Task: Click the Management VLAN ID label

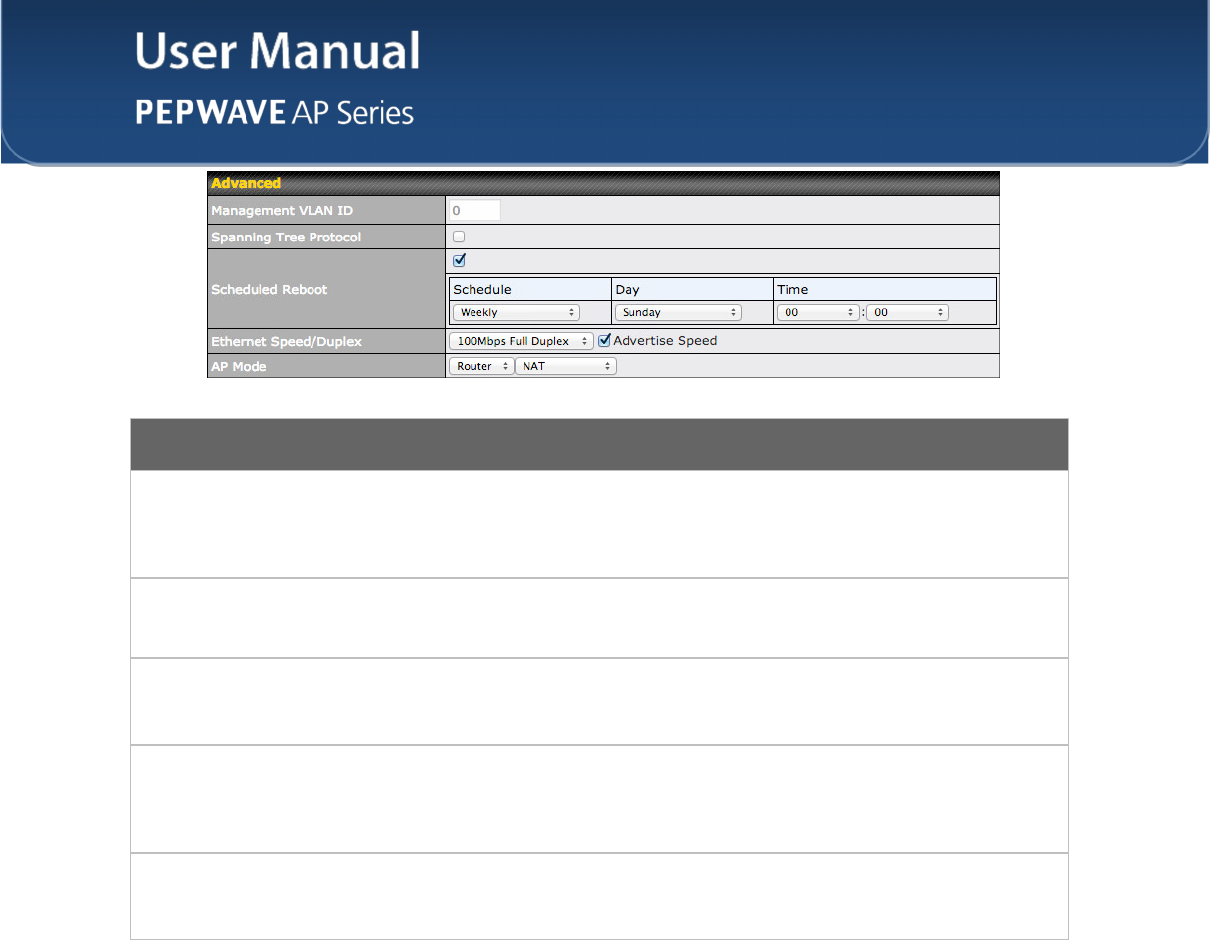Action: pyautogui.click(x=282, y=210)
